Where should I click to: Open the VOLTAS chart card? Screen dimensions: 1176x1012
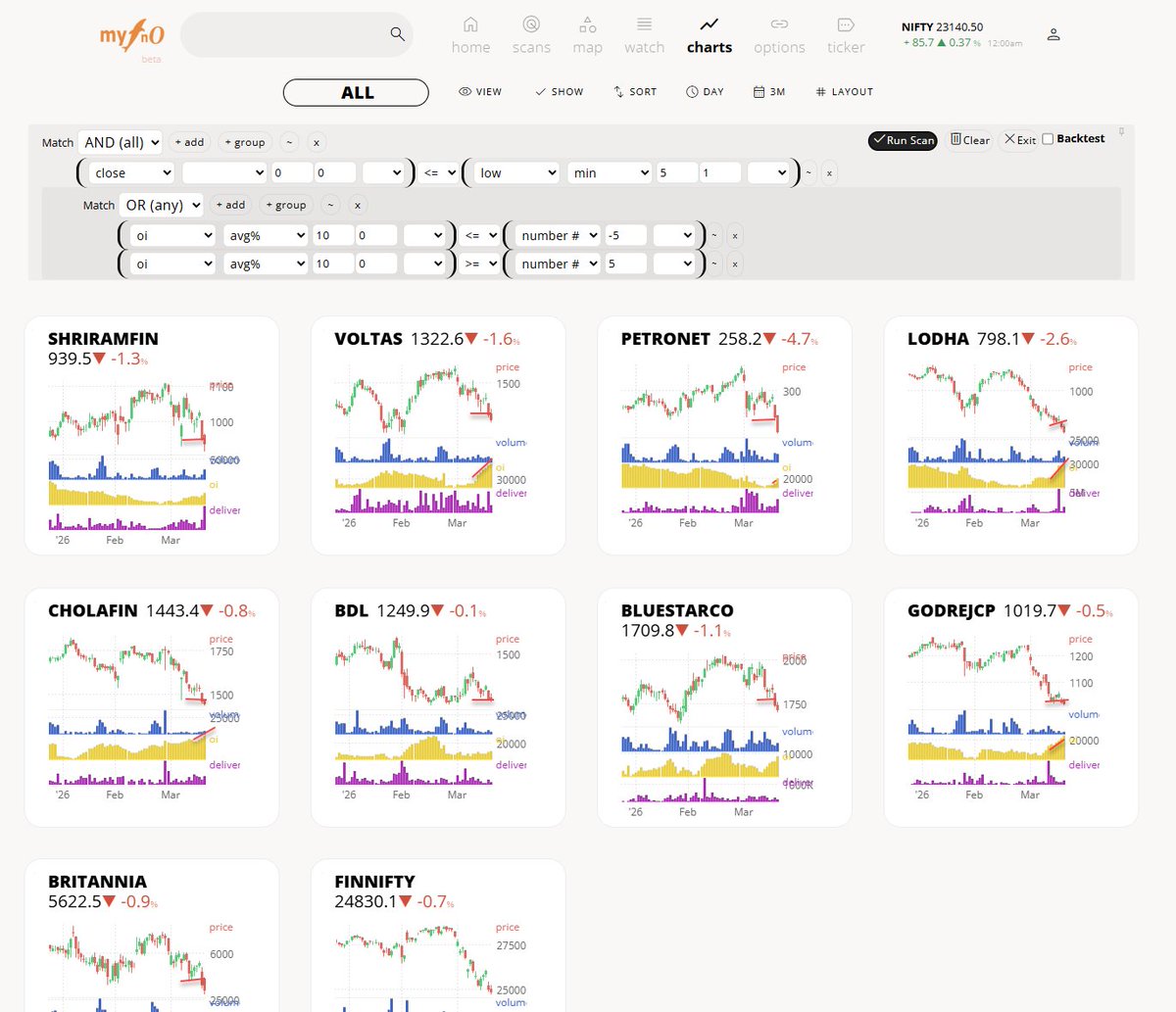[438, 436]
